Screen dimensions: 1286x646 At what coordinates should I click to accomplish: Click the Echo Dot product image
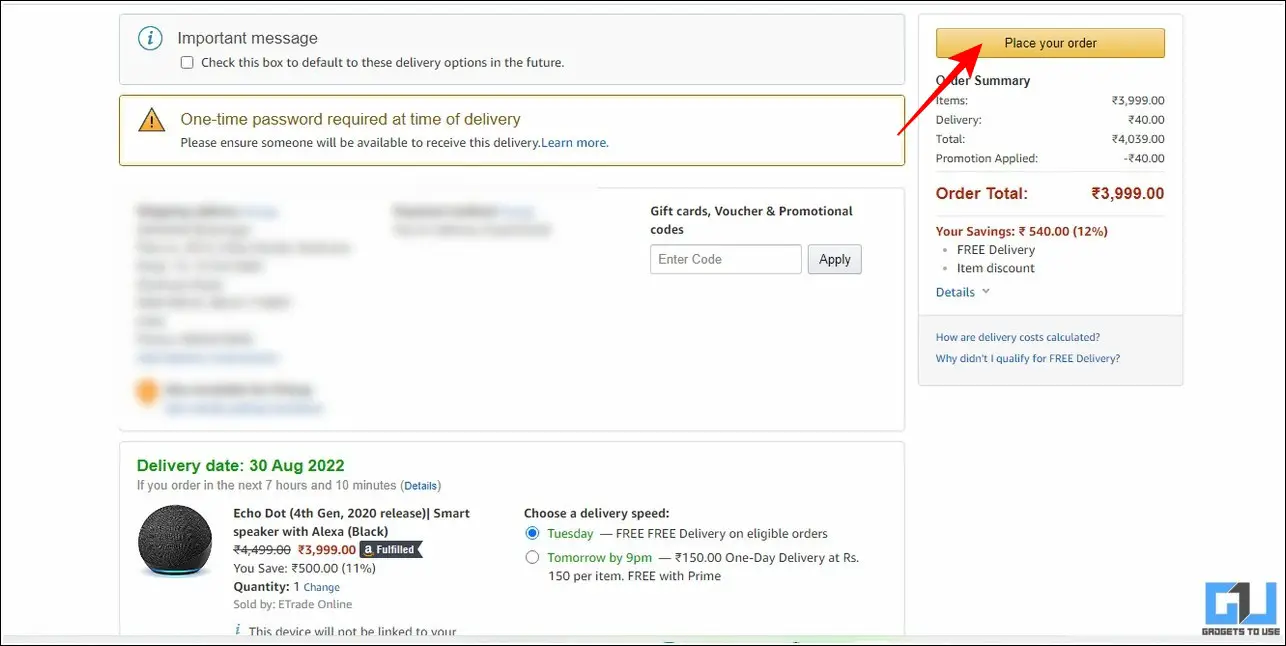click(x=175, y=541)
